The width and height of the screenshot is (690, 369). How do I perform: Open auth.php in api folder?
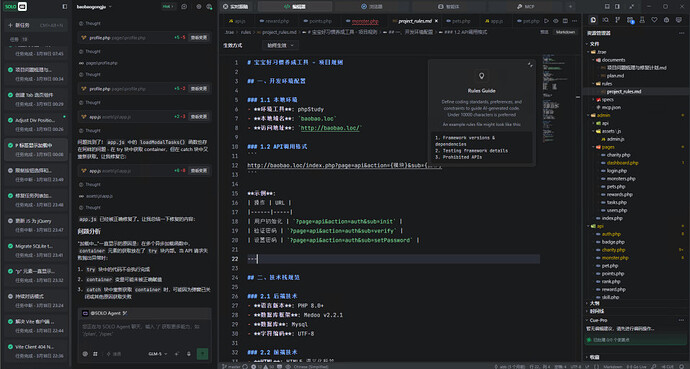coord(611,234)
